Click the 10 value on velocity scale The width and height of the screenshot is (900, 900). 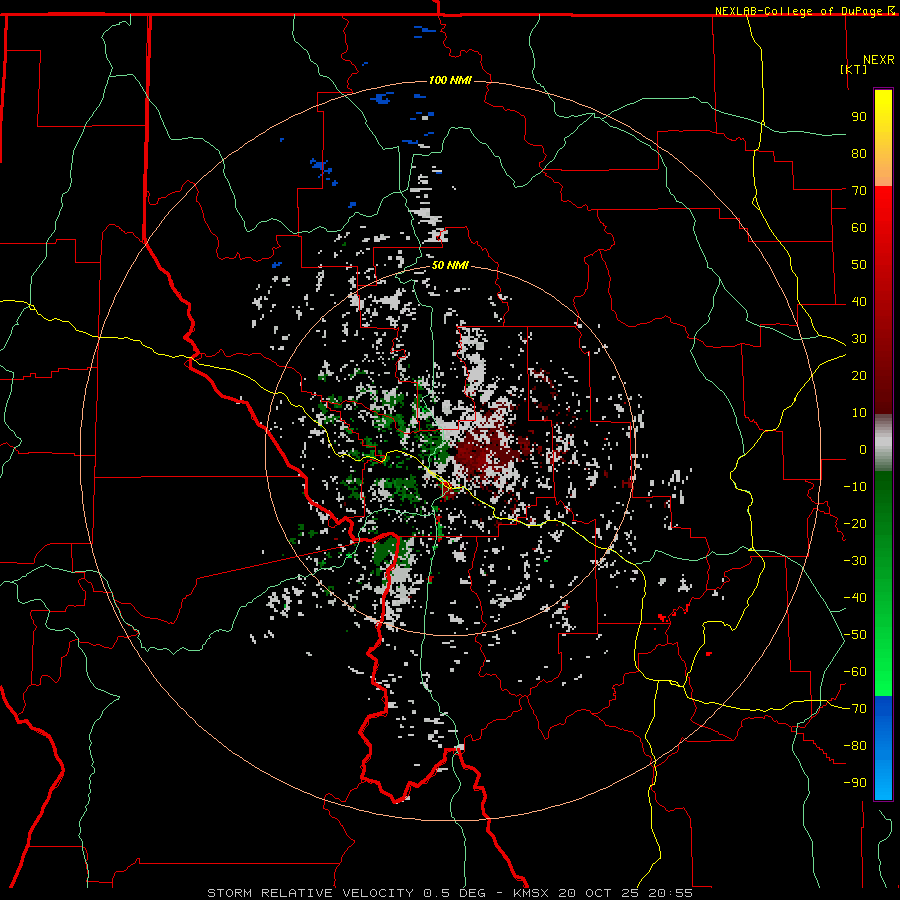(859, 413)
